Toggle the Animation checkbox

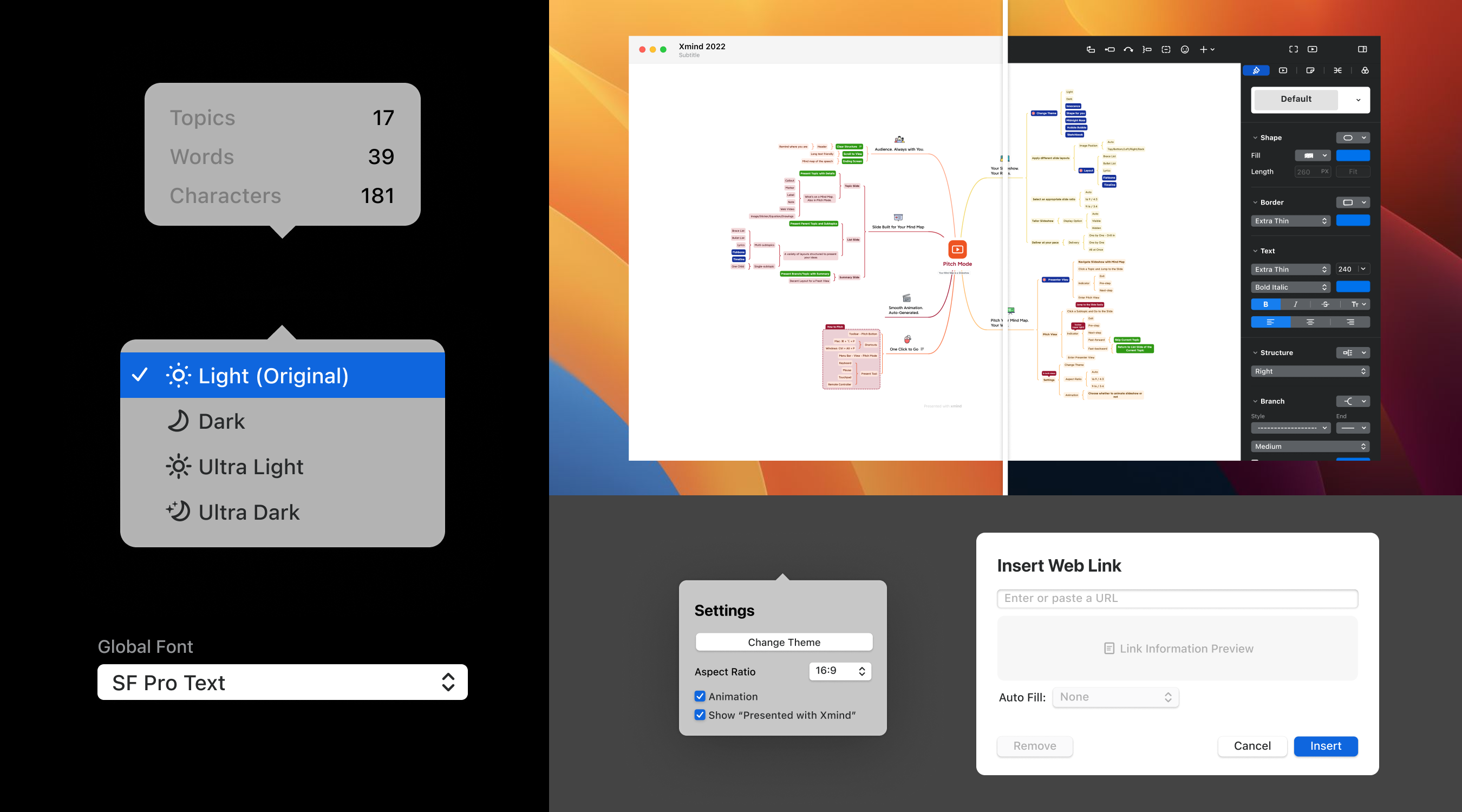[x=700, y=696]
